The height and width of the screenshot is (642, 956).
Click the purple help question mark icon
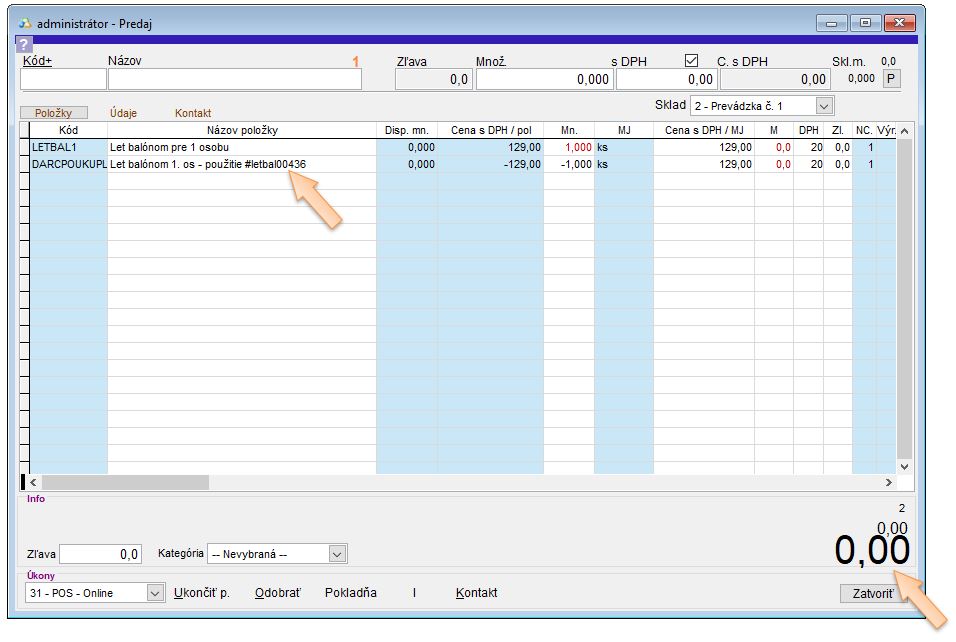pyautogui.click(x=25, y=44)
